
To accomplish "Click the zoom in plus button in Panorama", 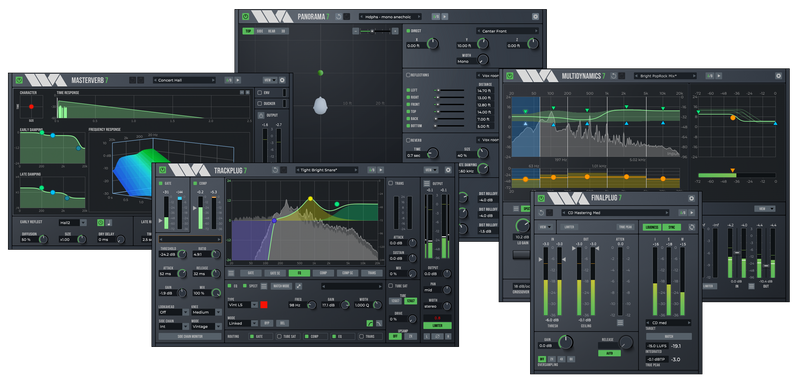I will coord(394,31).
